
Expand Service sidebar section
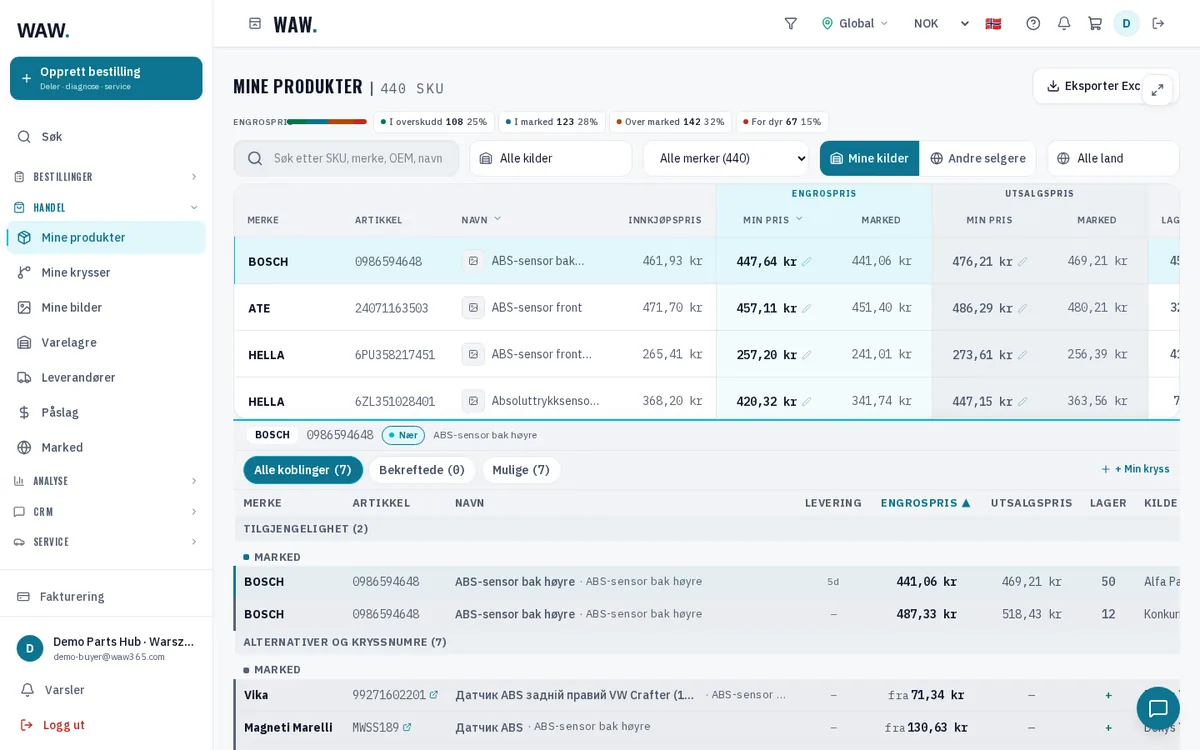tap(106, 542)
